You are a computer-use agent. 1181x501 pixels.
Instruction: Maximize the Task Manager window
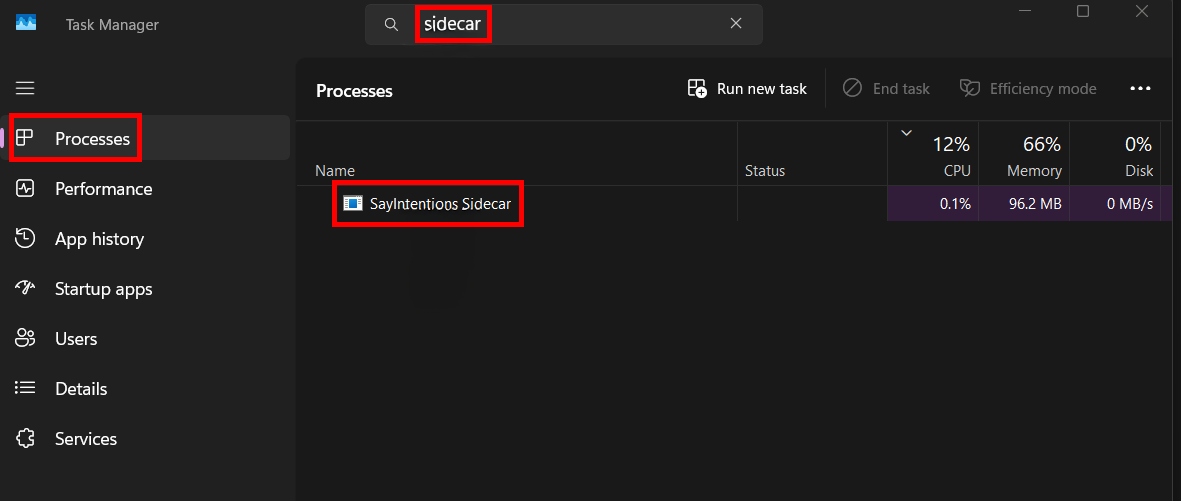pyautogui.click(x=1082, y=11)
